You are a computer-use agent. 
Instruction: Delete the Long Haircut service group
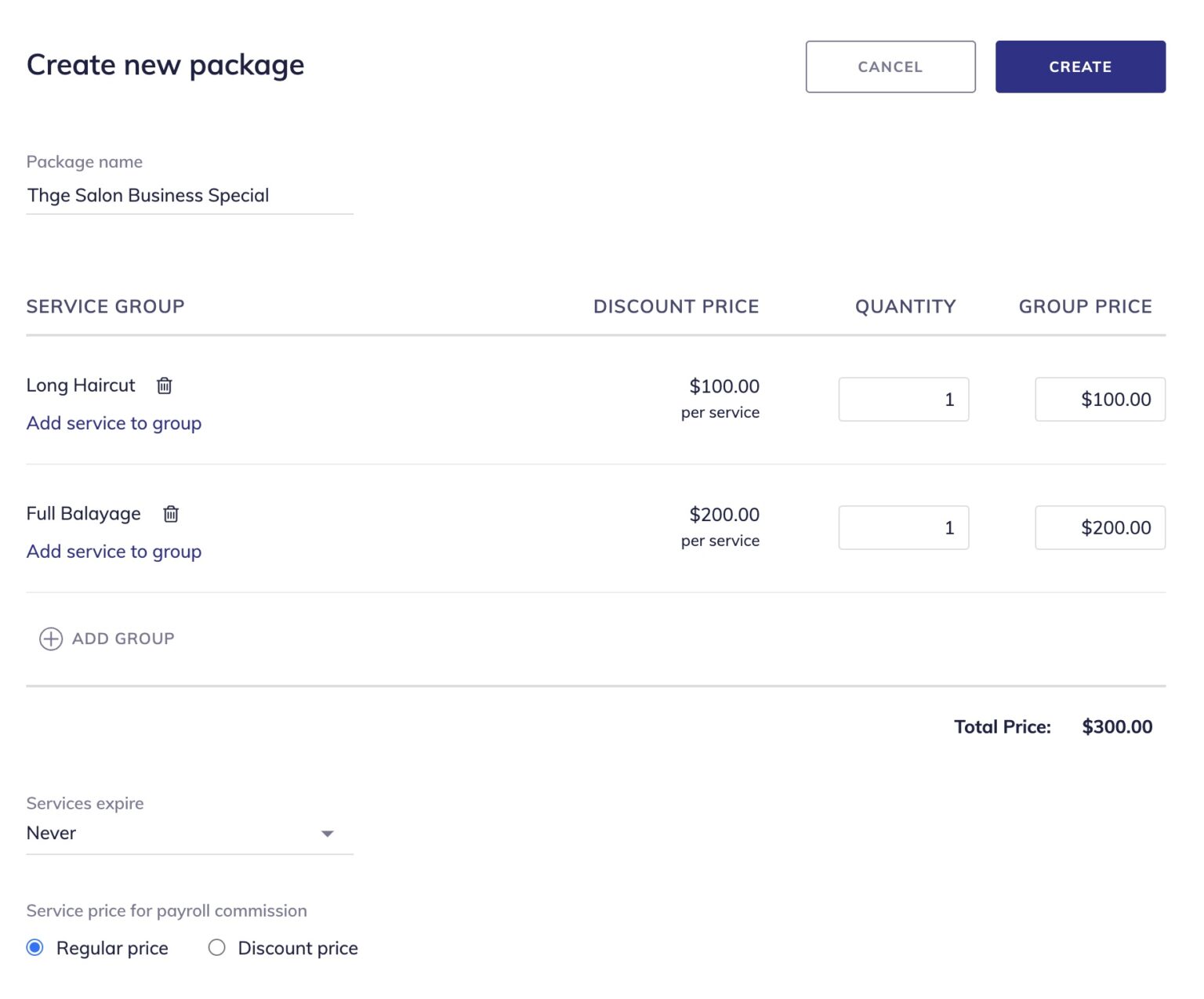165,385
